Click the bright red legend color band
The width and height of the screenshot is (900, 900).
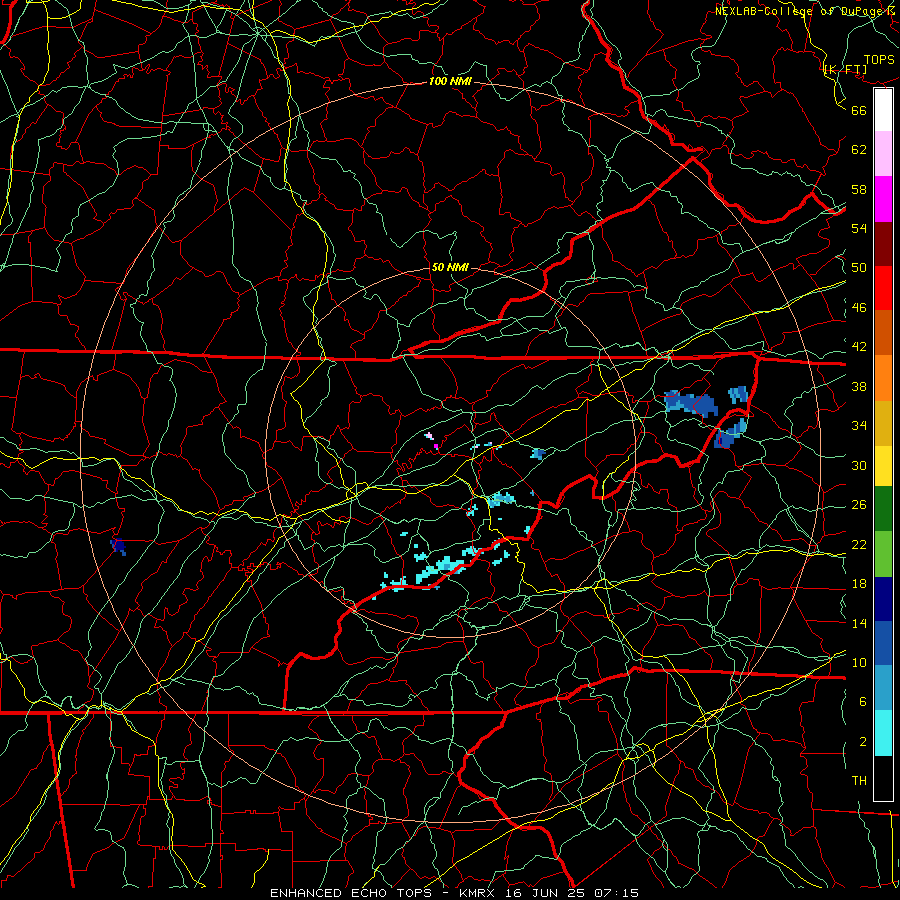[x=883, y=288]
